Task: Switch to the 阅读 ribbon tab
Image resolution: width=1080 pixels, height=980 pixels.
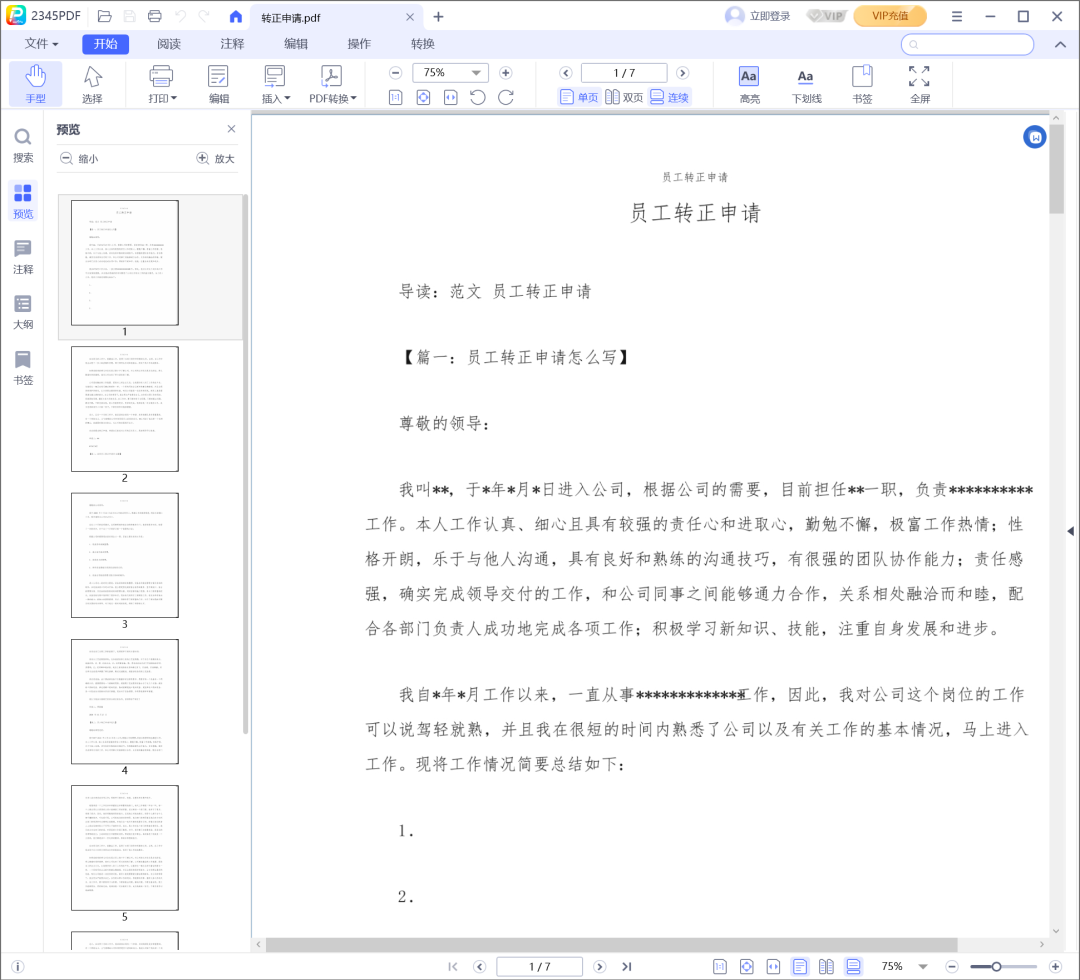Action: click(x=169, y=43)
